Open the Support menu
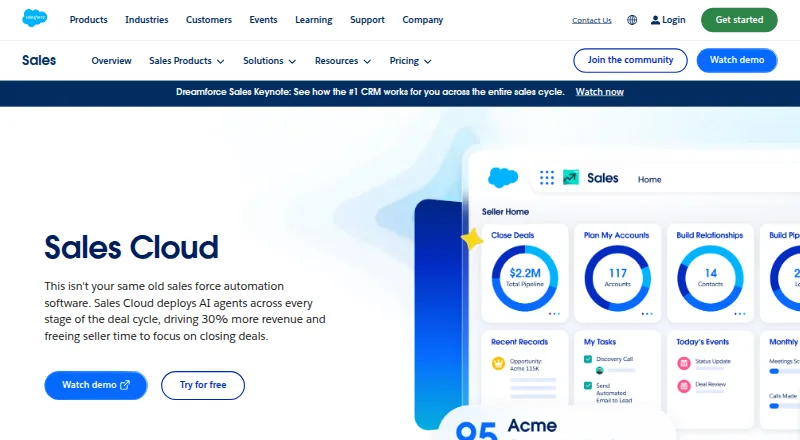The image size is (800, 440). point(367,20)
